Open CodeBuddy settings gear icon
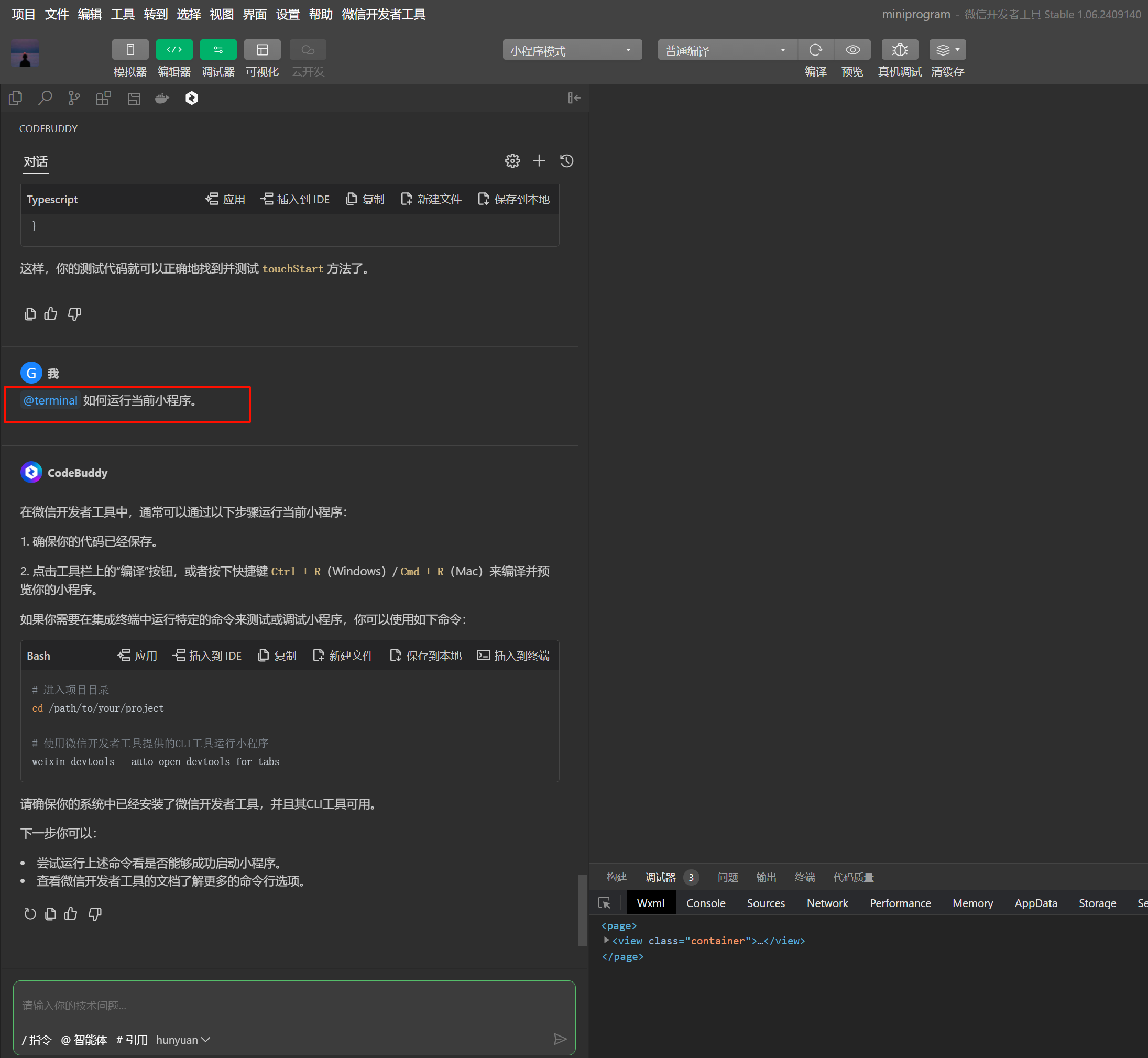1148x1058 pixels. [x=512, y=161]
